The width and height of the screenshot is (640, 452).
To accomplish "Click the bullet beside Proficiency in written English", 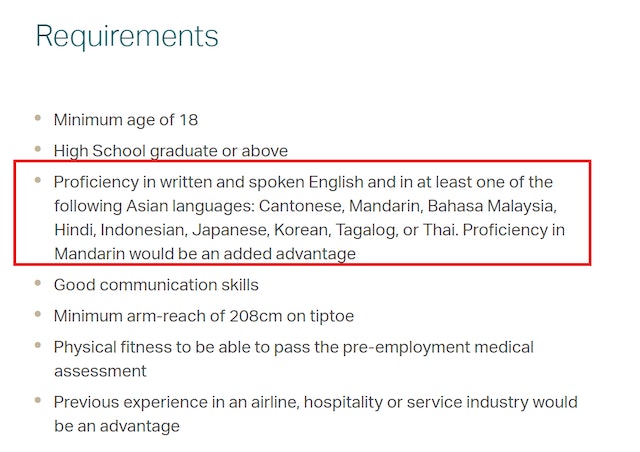I will 38,180.
